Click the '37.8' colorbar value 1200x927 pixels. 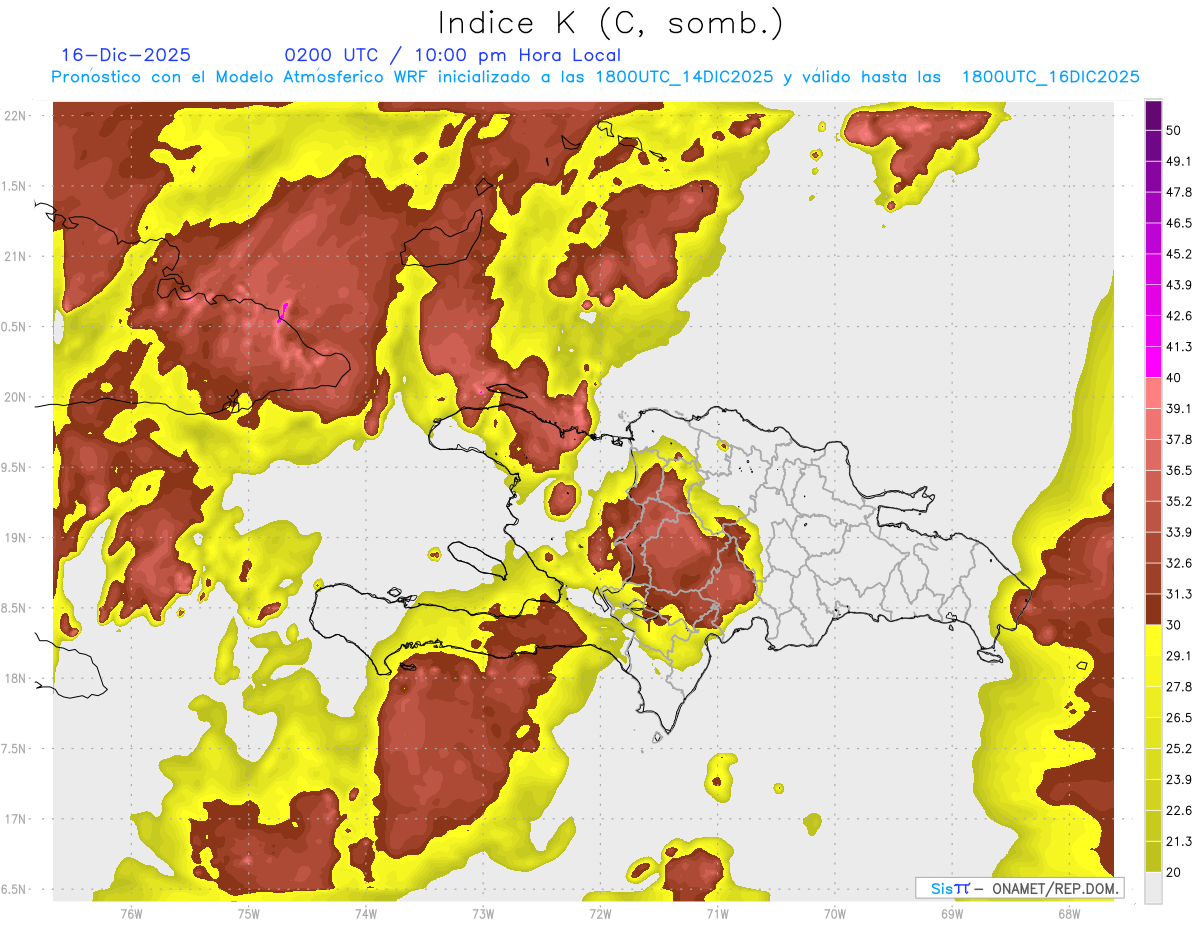[1178, 439]
